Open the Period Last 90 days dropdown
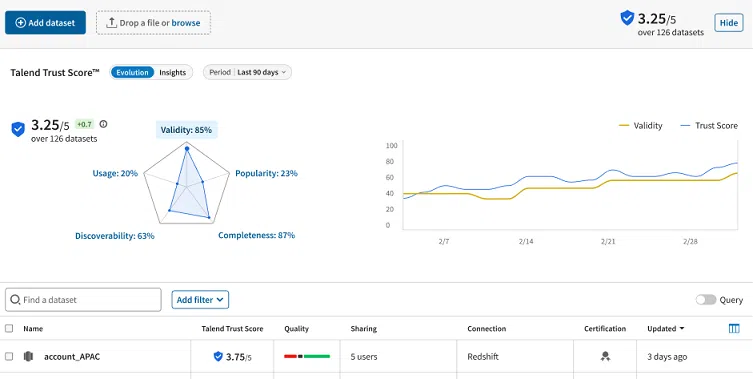Image resolution: width=753 pixels, height=379 pixels. click(x=247, y=72)
